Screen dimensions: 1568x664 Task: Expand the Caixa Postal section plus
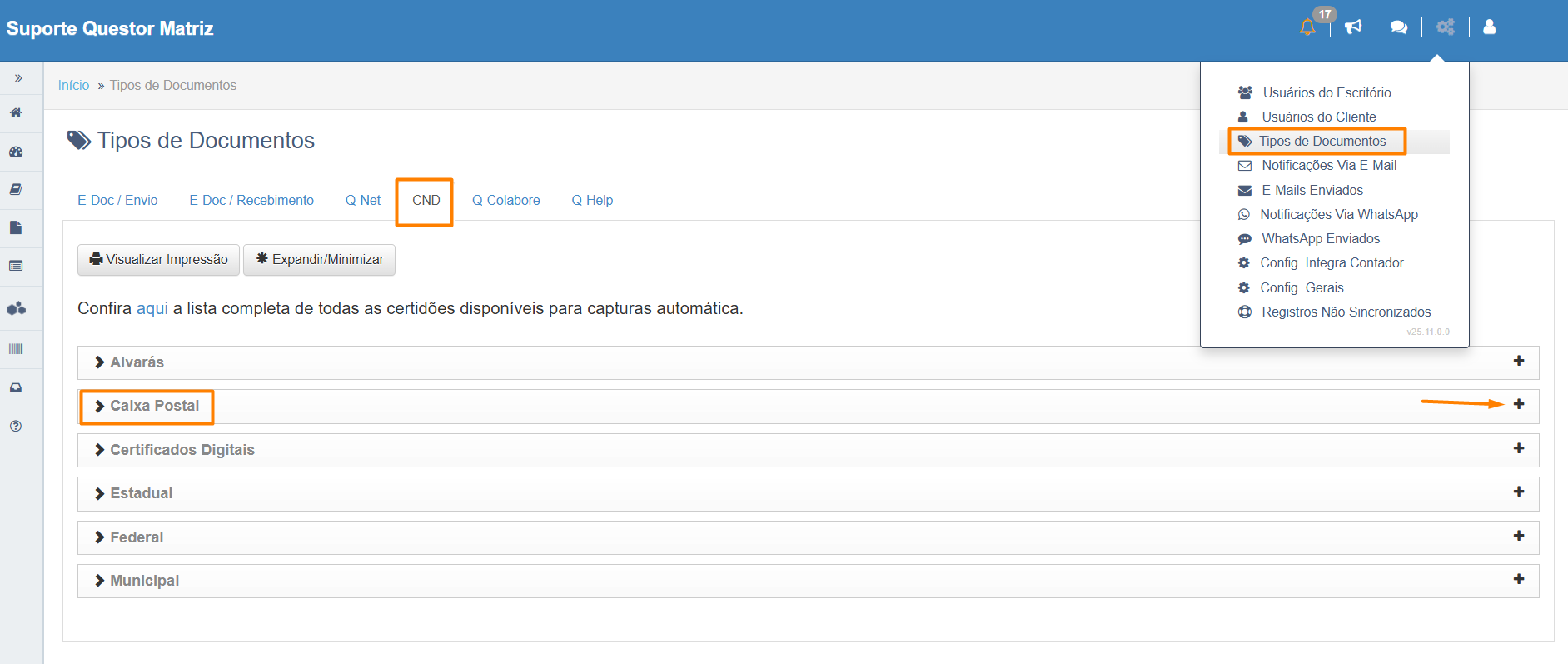(x=1519, y=404)
